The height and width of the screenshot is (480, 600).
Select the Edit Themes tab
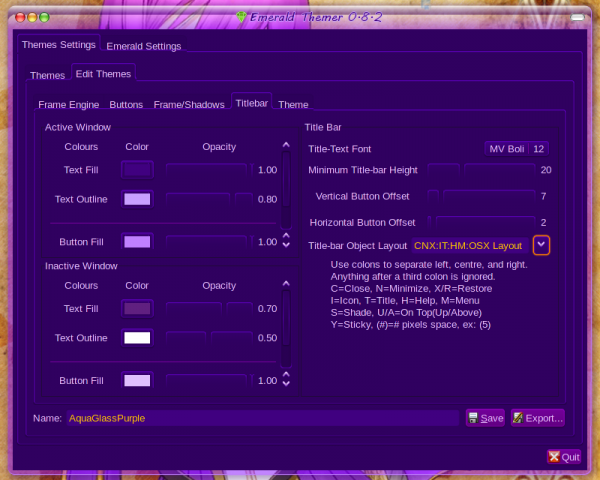tap(103, 74)
